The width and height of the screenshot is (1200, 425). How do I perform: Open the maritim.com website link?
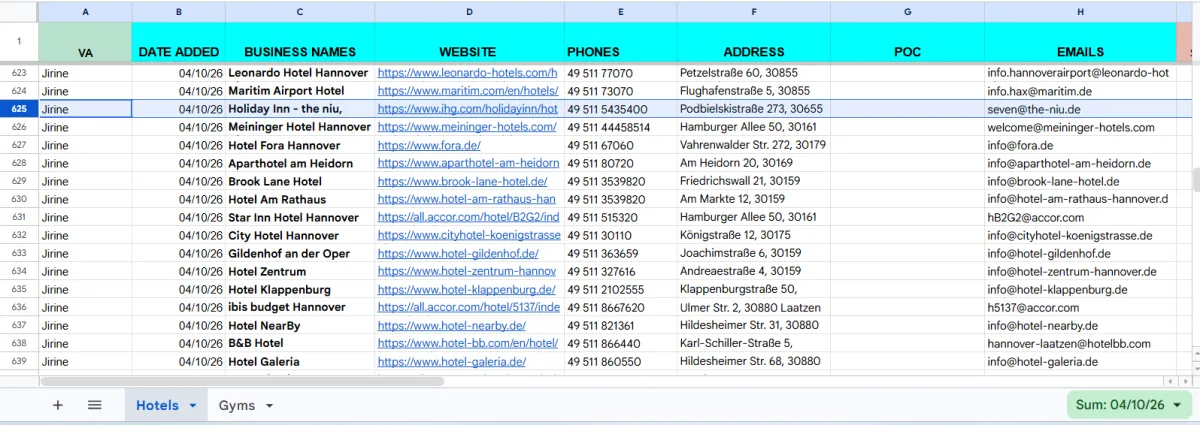467,91
